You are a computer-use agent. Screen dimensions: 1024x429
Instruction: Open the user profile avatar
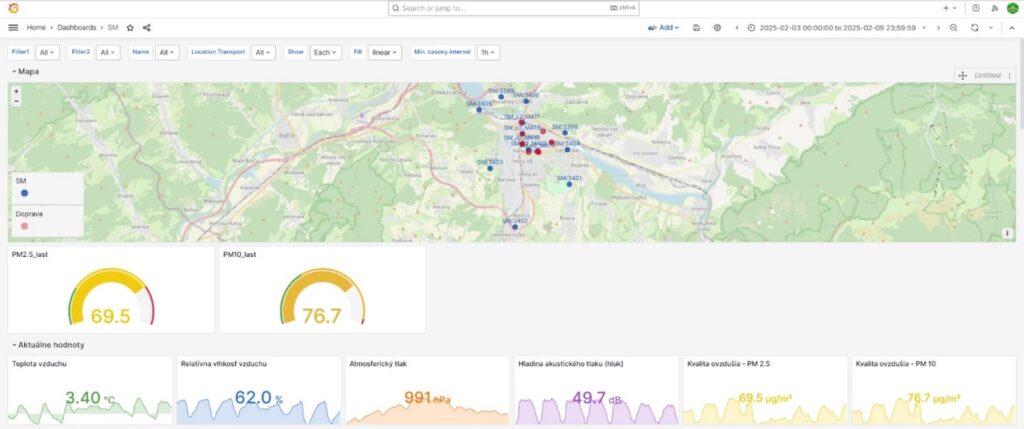point(1012,8)
